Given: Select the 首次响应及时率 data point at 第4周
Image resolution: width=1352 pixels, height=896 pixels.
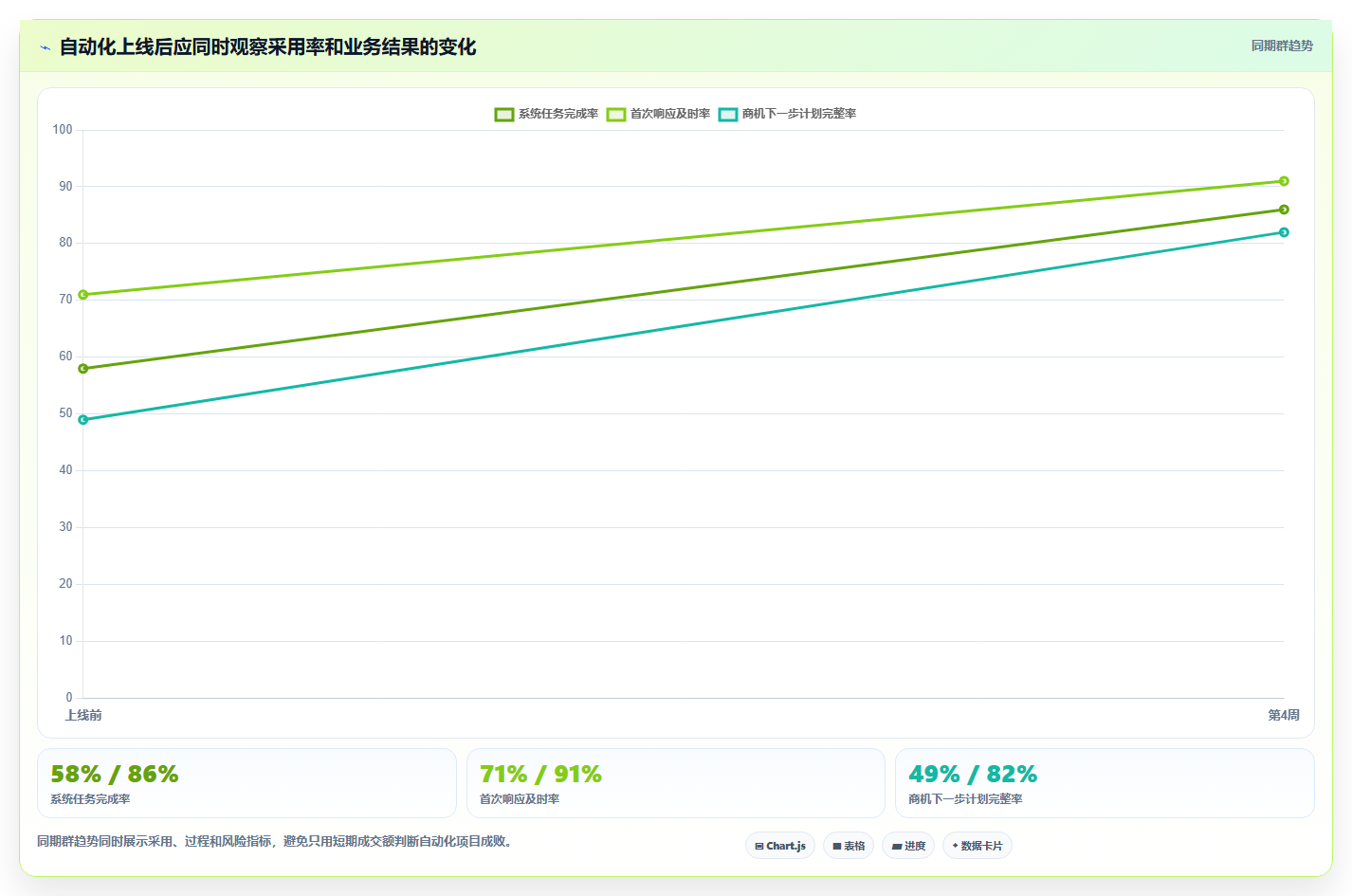Looking at the screenshot, I should pyautogui.click(x=1284, y=181).
